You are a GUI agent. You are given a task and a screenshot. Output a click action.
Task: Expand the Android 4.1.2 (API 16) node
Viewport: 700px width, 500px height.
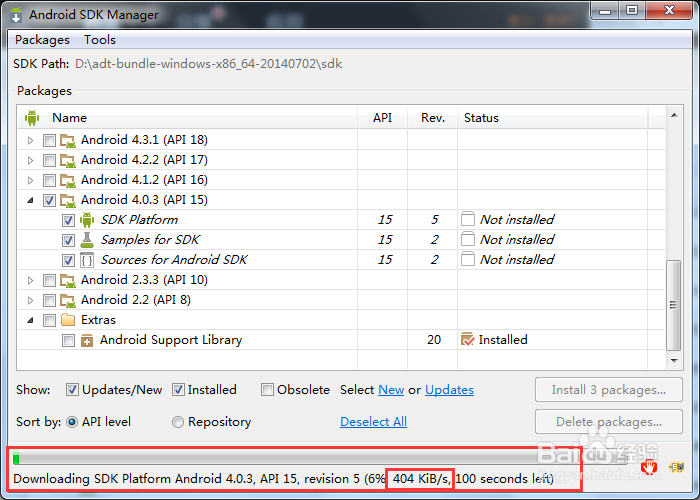coord(30,181)
